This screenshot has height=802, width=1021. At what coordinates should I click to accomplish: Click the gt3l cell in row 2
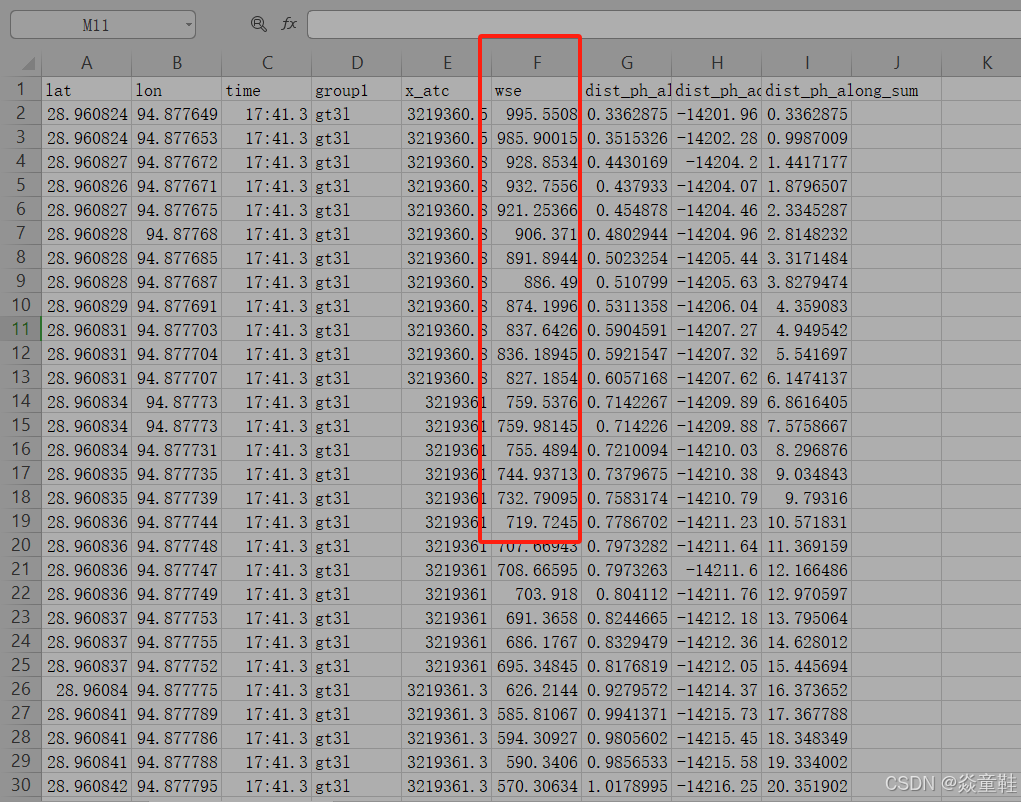[x=357, y=114]
